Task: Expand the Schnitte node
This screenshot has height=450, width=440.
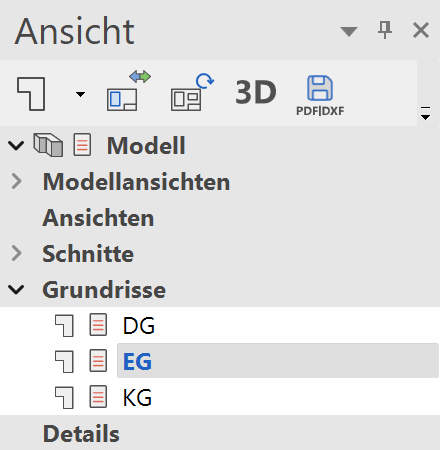Action: pos(16,253)
